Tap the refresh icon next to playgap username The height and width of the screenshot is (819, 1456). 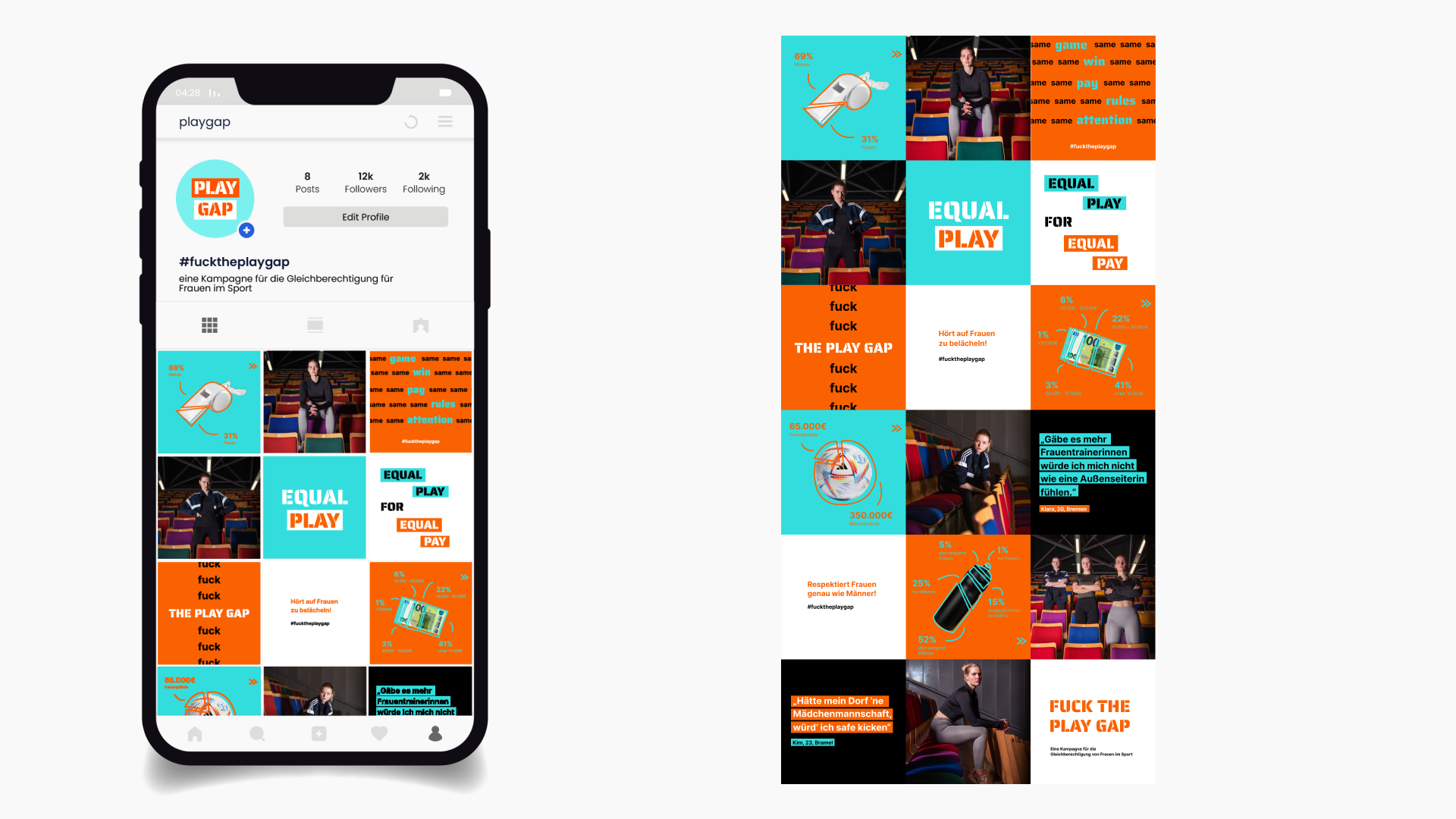[411, 122]
